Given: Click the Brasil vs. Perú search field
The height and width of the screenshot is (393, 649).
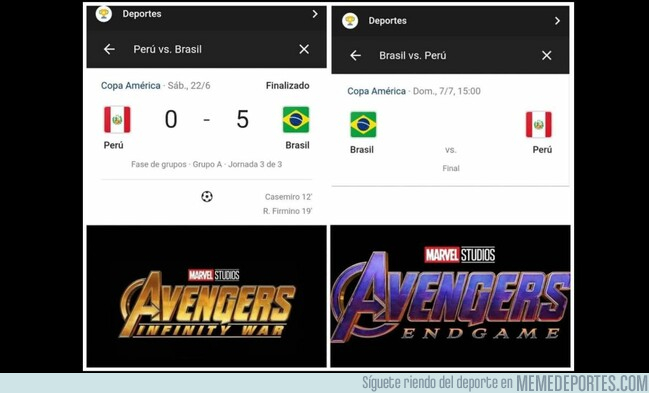Looking at the screenshot, I should coord(413,55).
